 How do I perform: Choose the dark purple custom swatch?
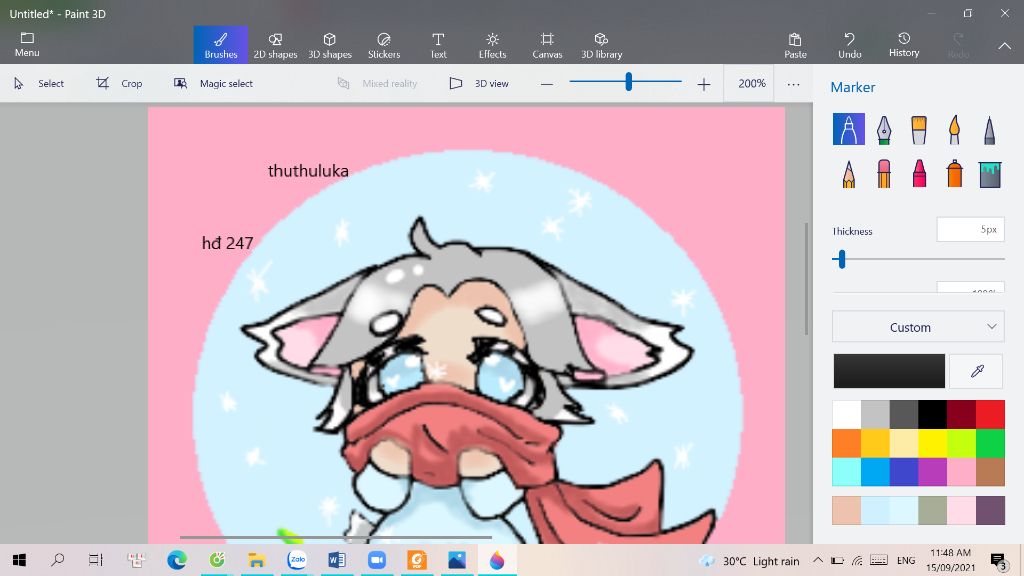tap(990, 510)
